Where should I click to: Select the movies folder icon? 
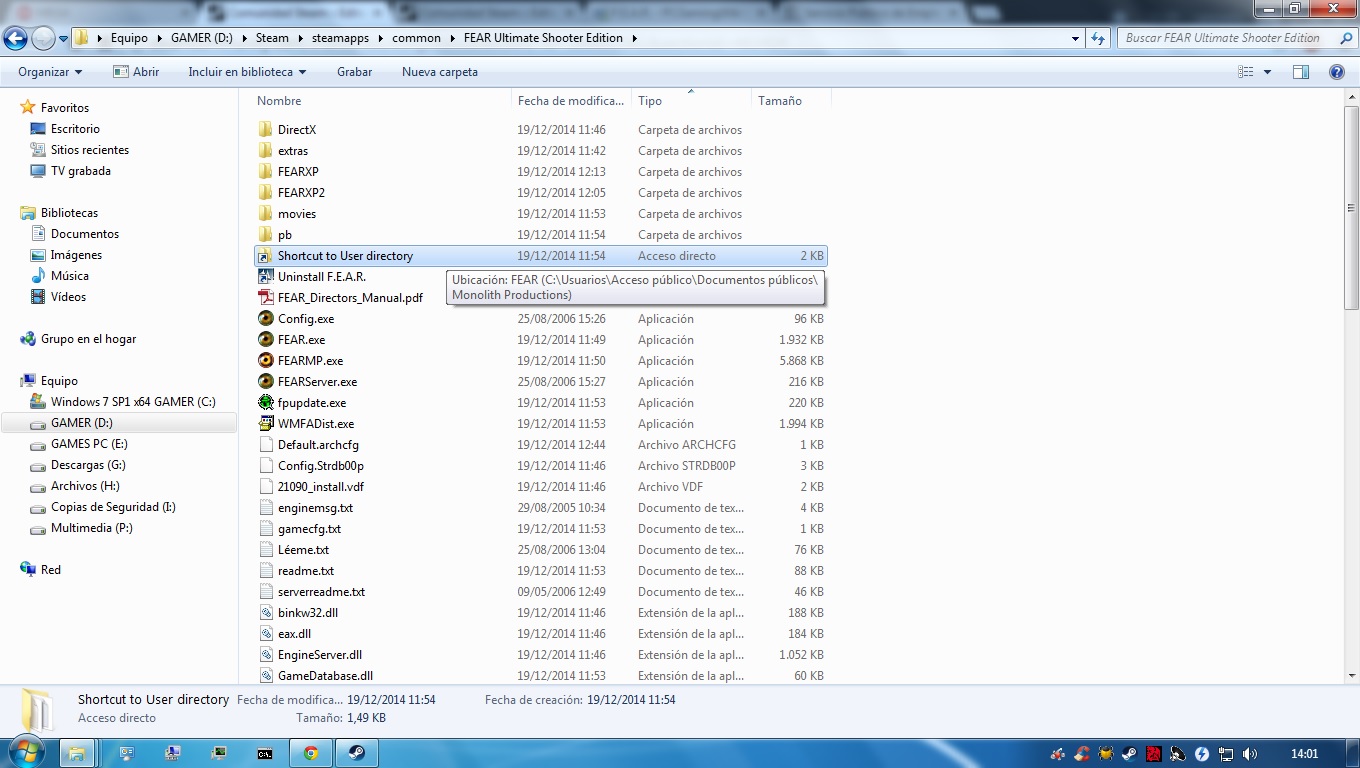265,214
